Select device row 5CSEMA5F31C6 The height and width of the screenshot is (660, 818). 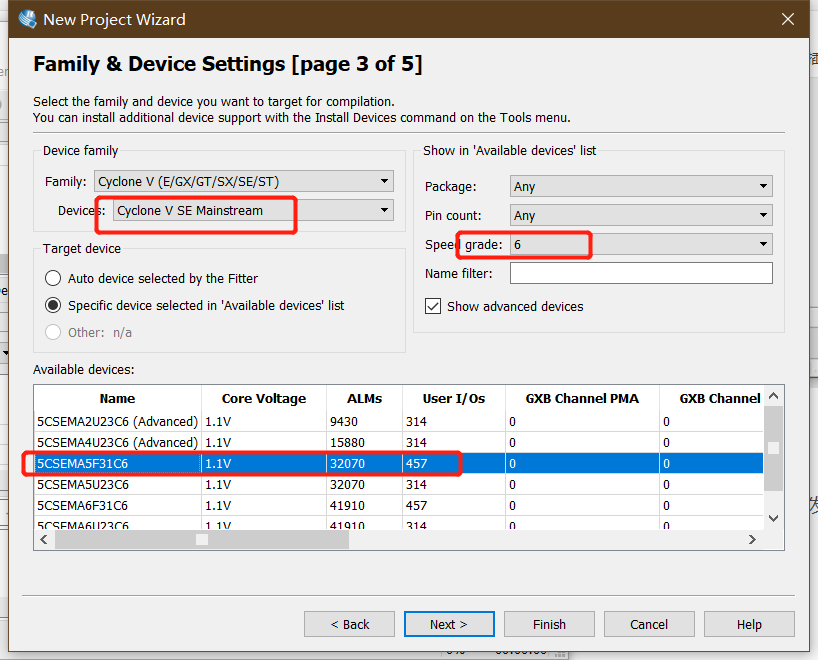point(399,463)
